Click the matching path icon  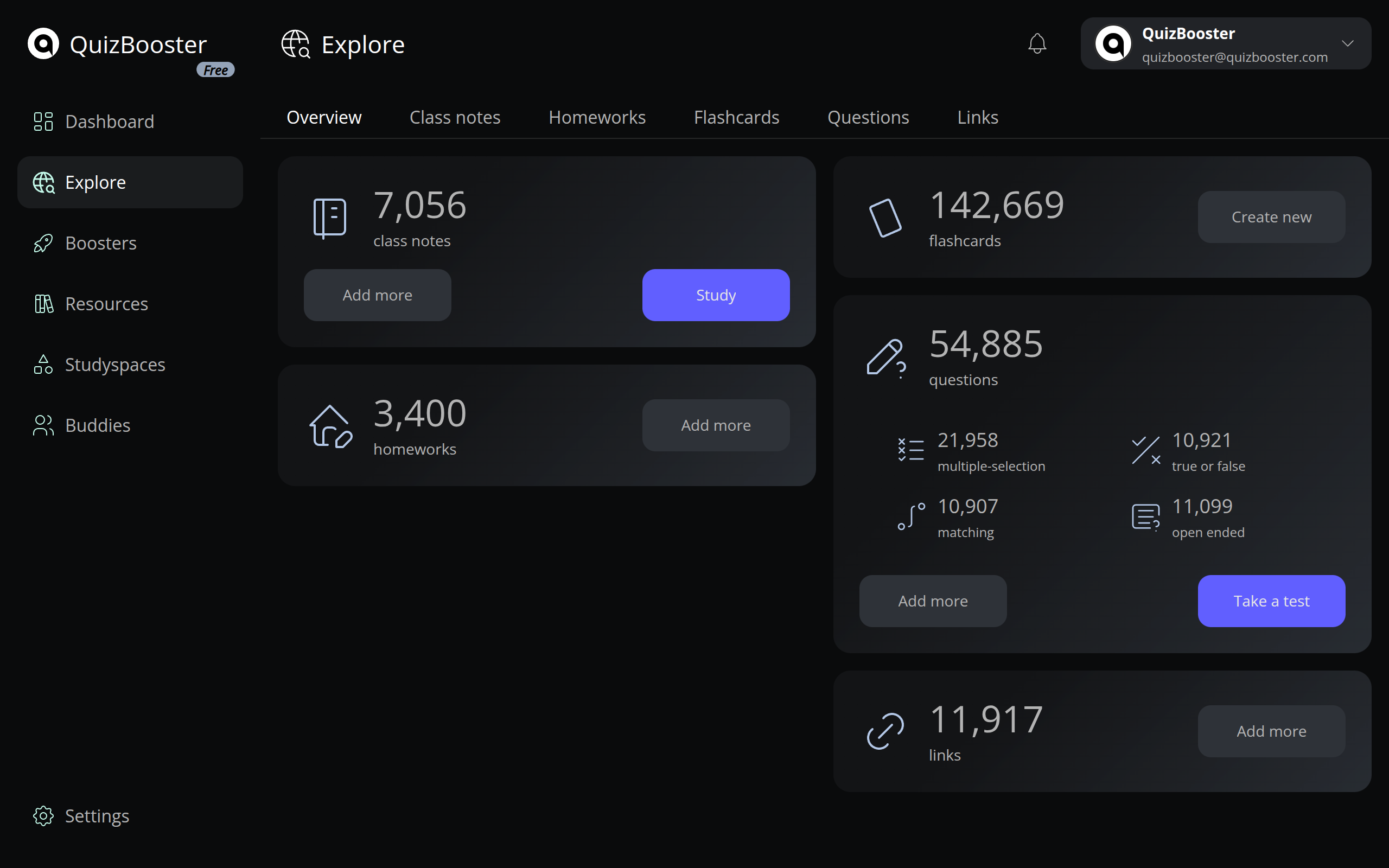[912, 515]
